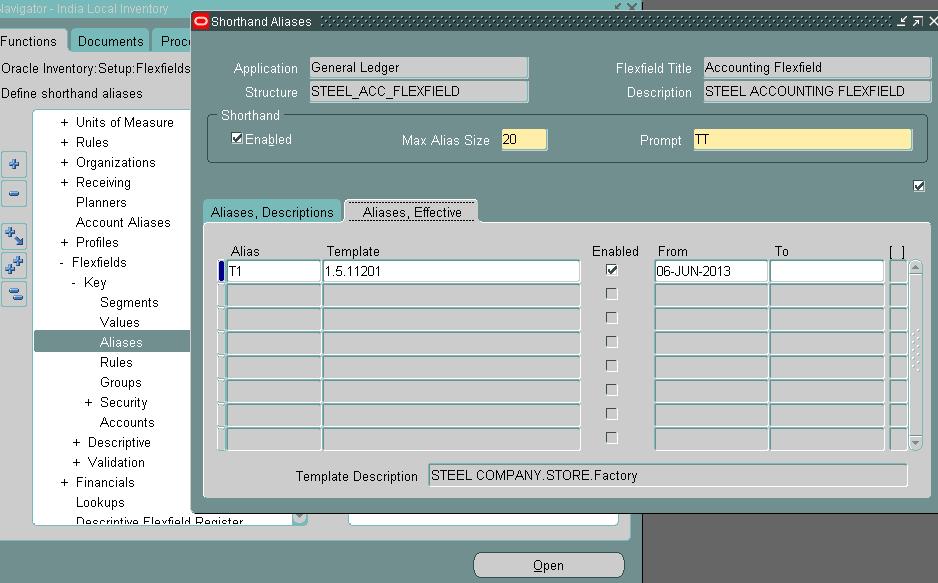The width and height of the screenshot is (938, 583).
Task: Open the Documents tab in the Navigator
Action: point(109,40)
